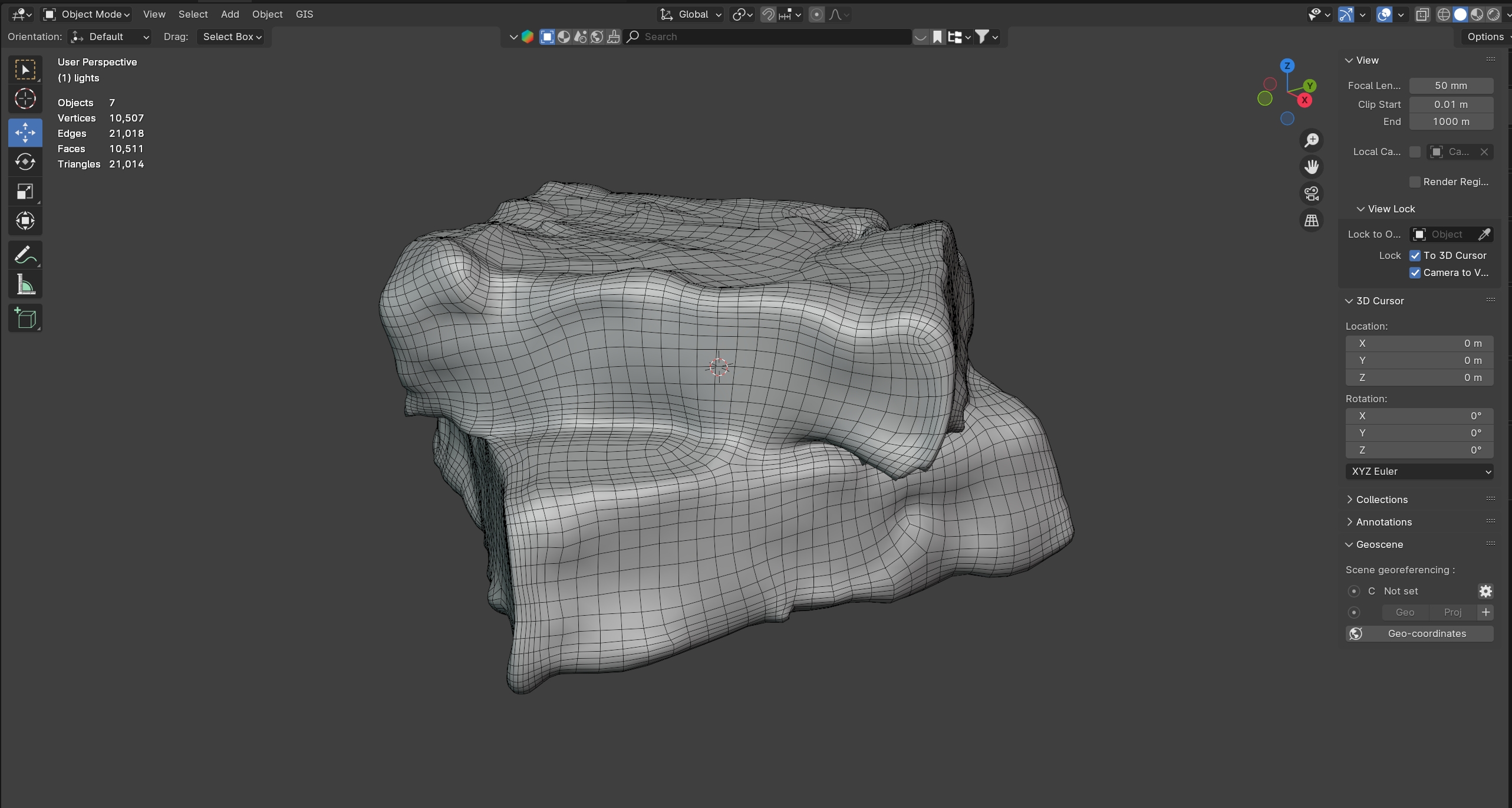Disable Camera to View lock checkbox
Image resolution: width=1512 pixels, height=808 pixels.
1415,272
